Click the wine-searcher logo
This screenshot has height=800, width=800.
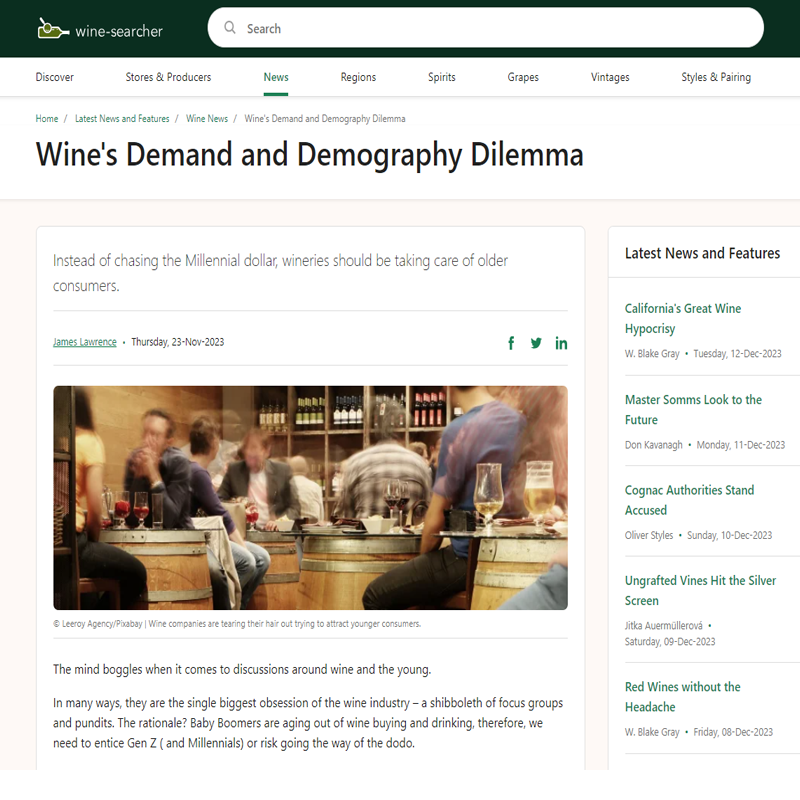(100, 30)
